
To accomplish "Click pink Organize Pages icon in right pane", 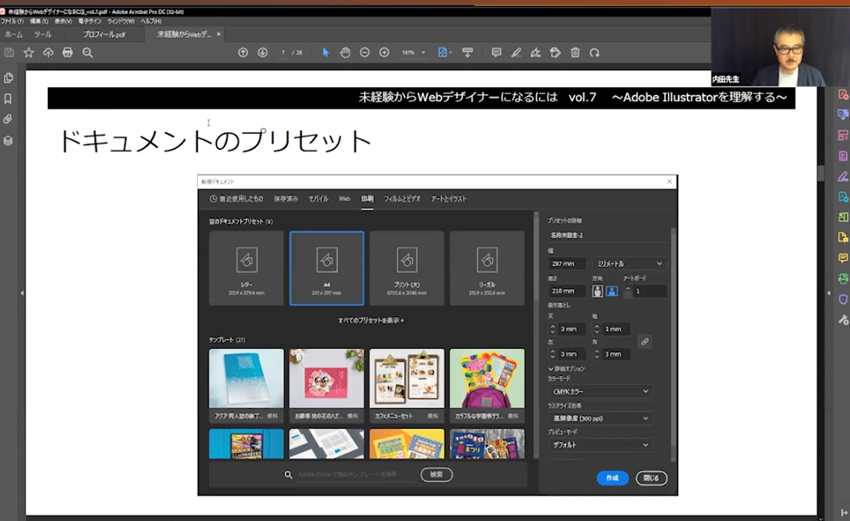I will (x=843, y=135).
